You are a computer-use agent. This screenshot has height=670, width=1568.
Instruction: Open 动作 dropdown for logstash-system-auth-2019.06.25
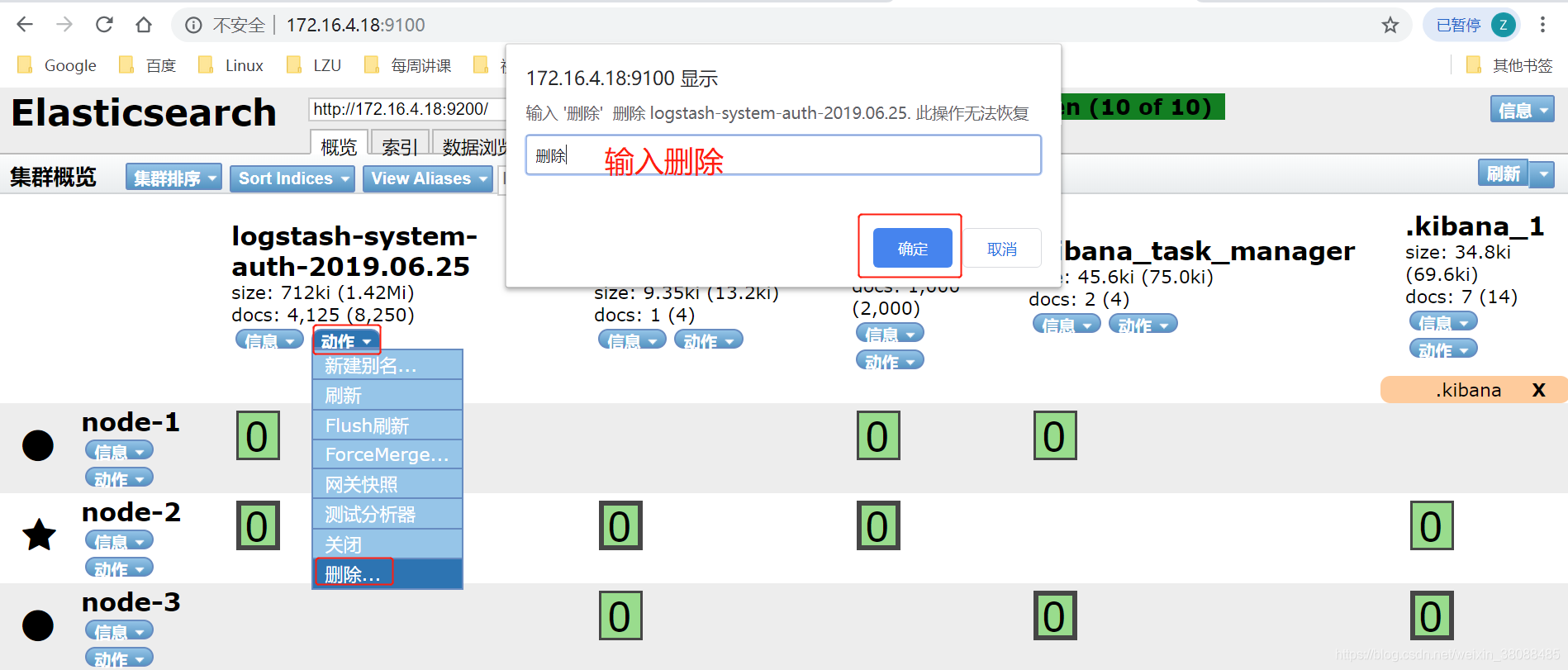pyautogui.click(x=346, y=340)
